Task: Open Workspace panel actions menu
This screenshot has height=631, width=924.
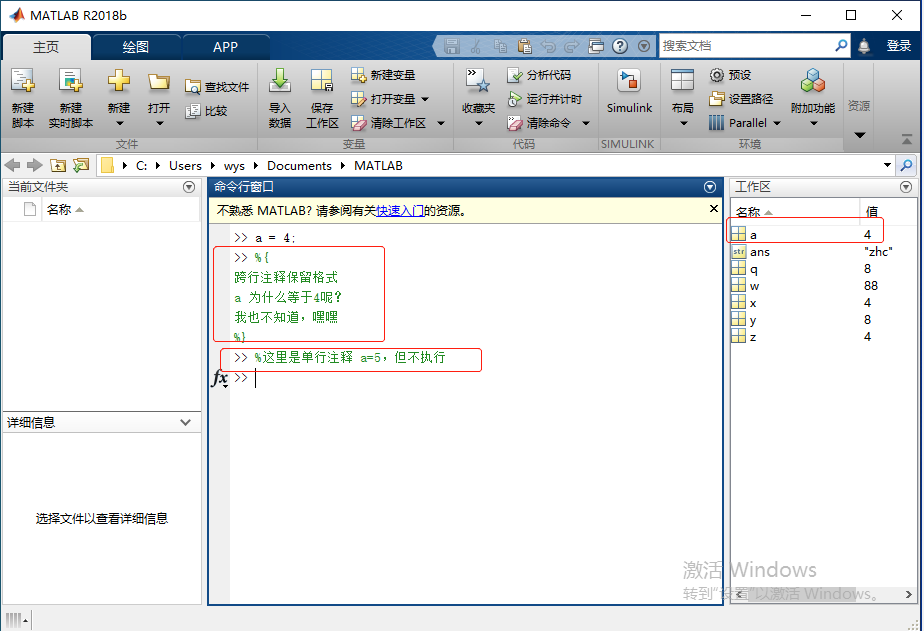Action: [x=906, y=187]
